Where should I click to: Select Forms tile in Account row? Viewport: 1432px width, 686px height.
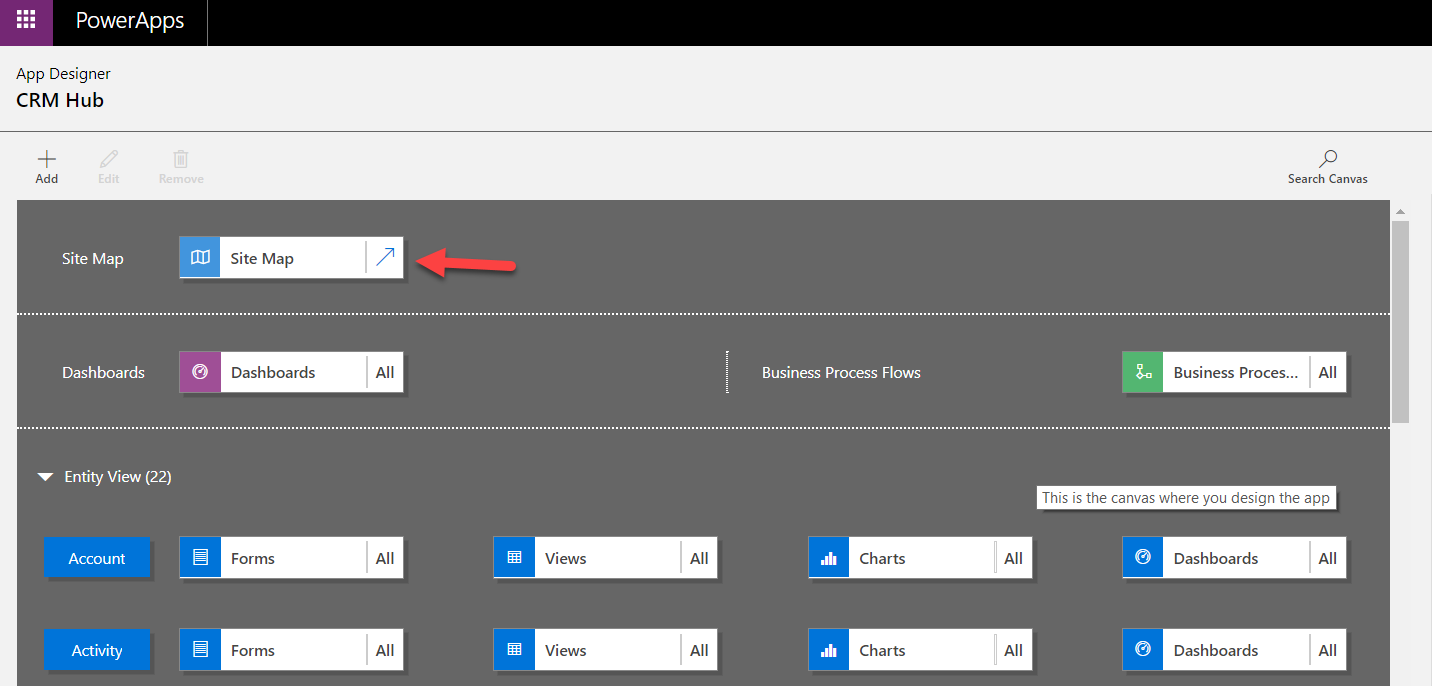[x=292, y=558]
